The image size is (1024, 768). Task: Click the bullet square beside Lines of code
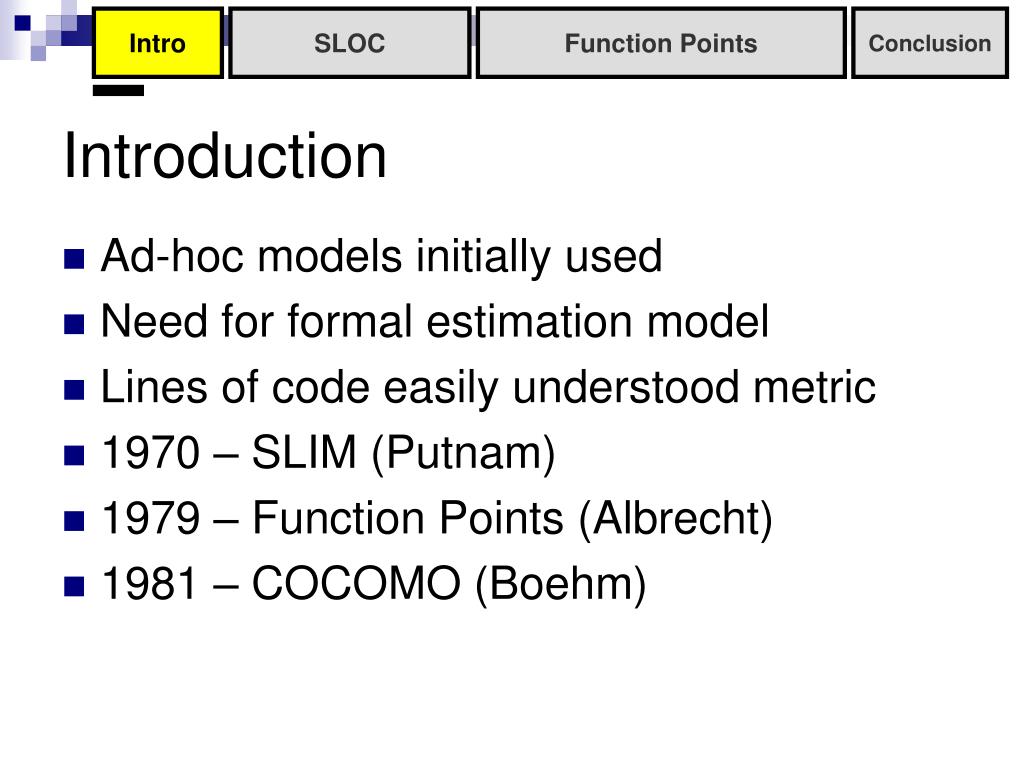click(x=74, y=389)
